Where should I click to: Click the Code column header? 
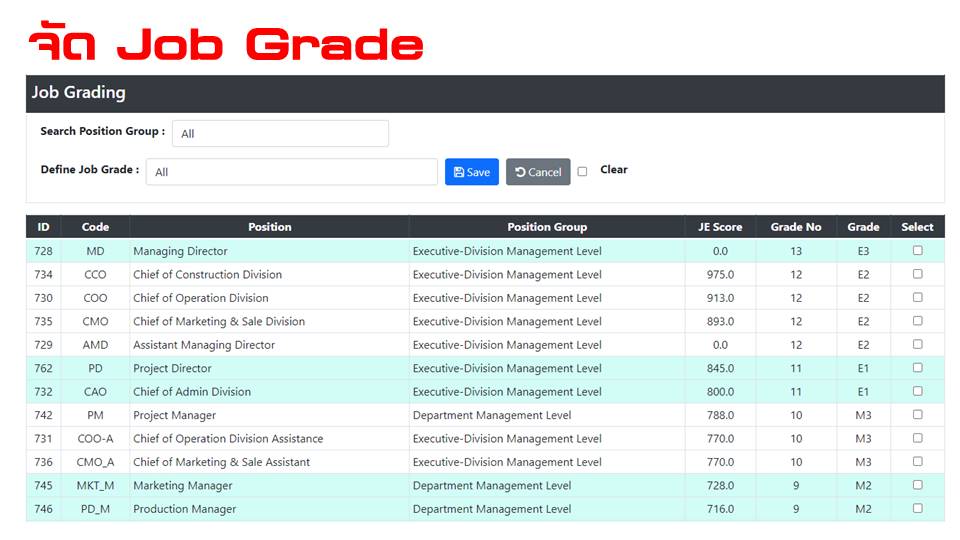[x=96, y=227]
